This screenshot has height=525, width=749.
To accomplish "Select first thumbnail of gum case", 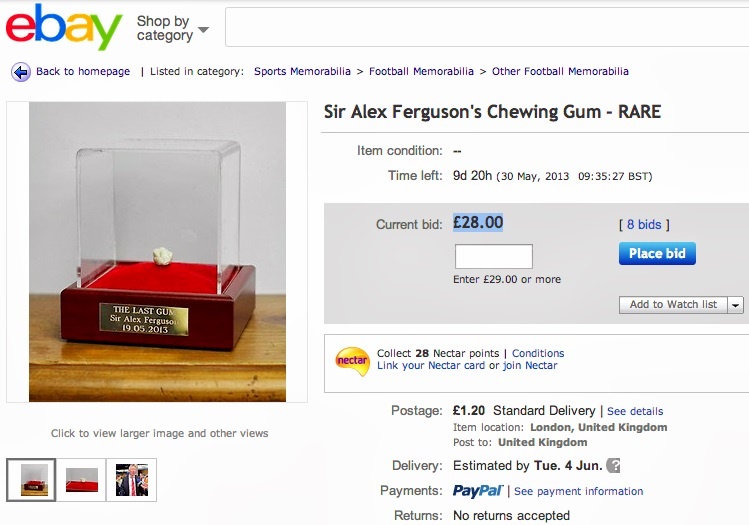I will [x=31, y=480].
